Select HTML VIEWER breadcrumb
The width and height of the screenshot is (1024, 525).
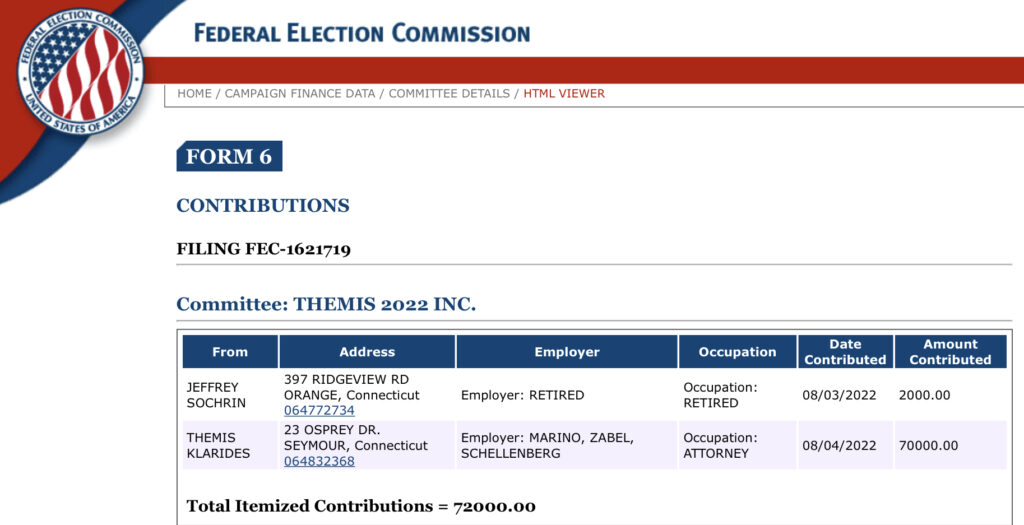(564, 93)
